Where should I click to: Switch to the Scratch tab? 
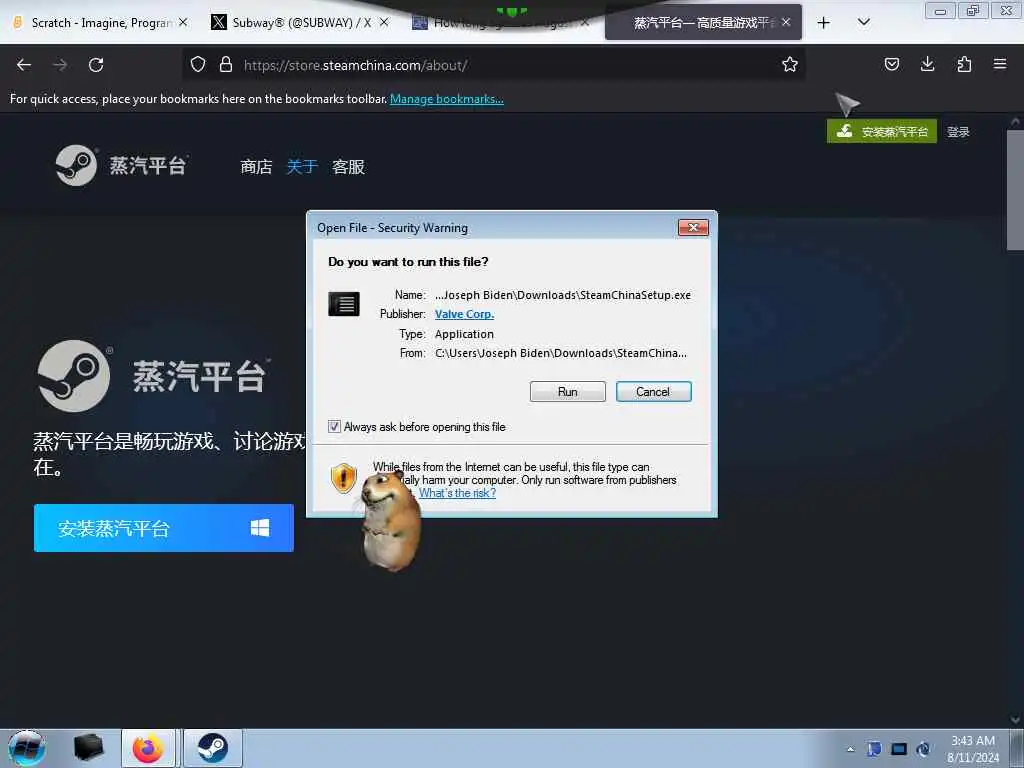(100, 23)
